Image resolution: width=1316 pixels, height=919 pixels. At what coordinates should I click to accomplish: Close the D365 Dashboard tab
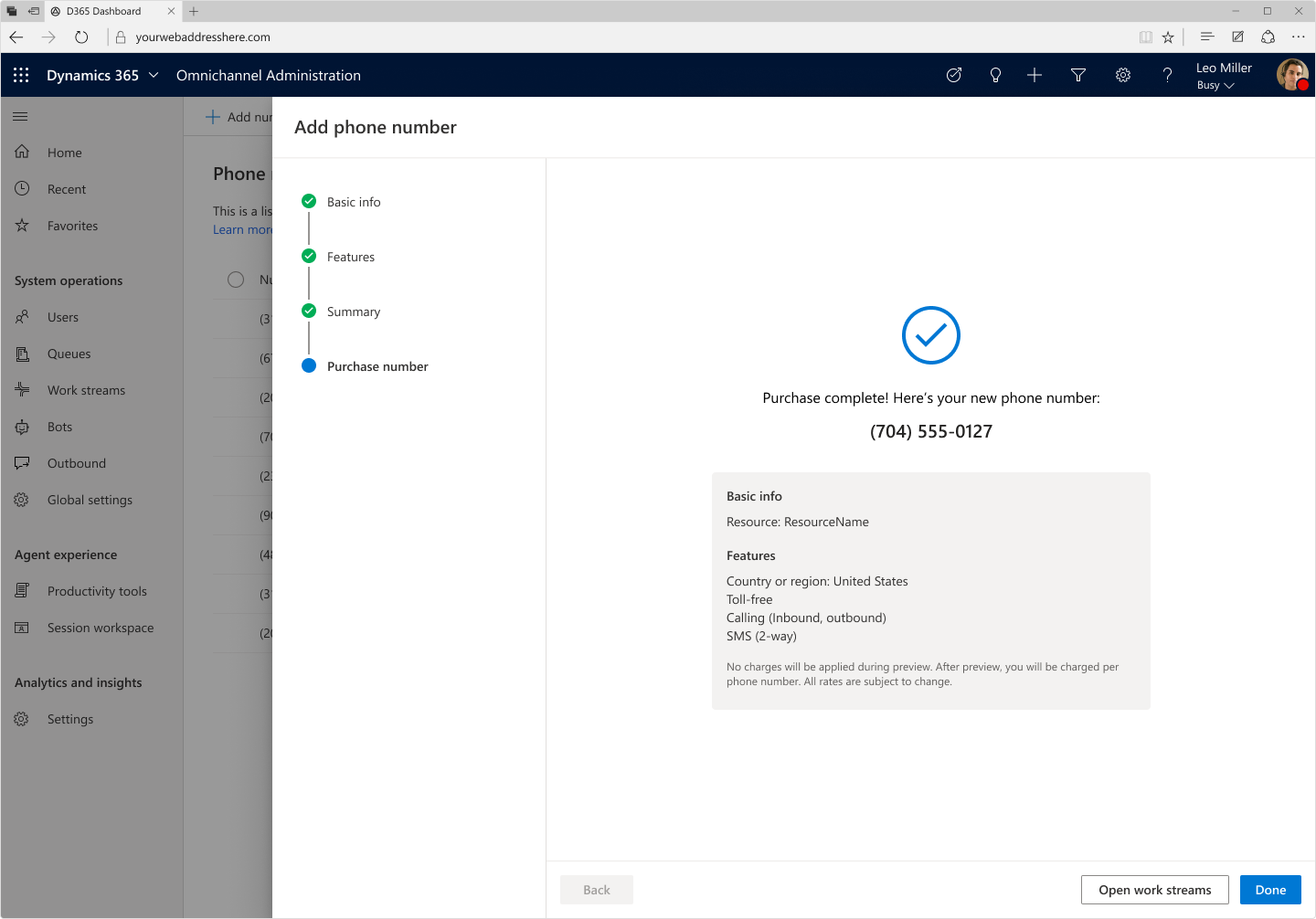point(171,11)
